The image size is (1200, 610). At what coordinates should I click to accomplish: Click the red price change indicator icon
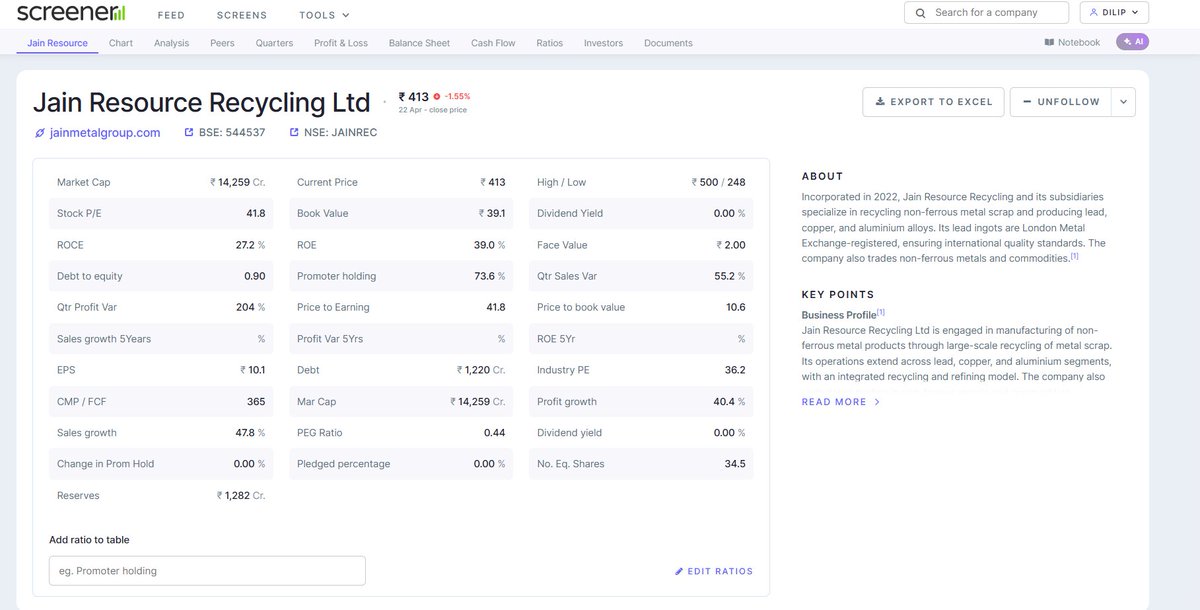pyautogui.click(x=437, y=97)
